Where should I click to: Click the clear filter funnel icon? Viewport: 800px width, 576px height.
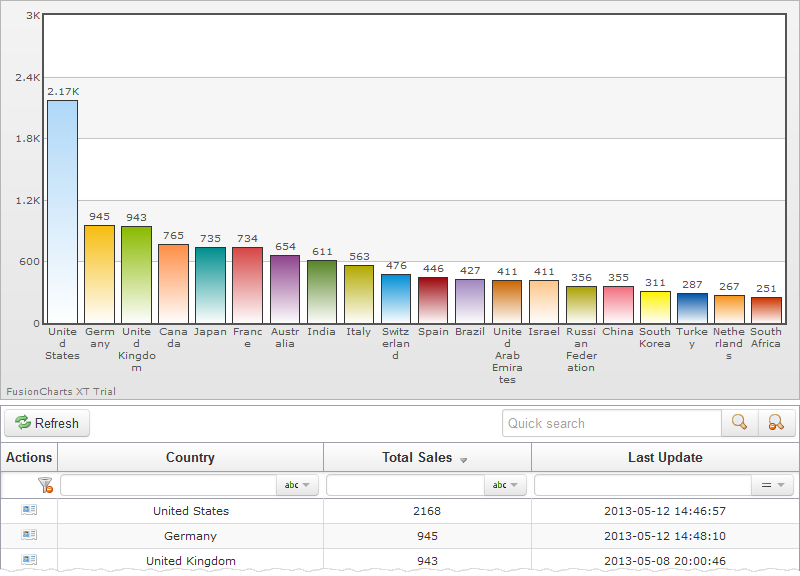(44, 485)
